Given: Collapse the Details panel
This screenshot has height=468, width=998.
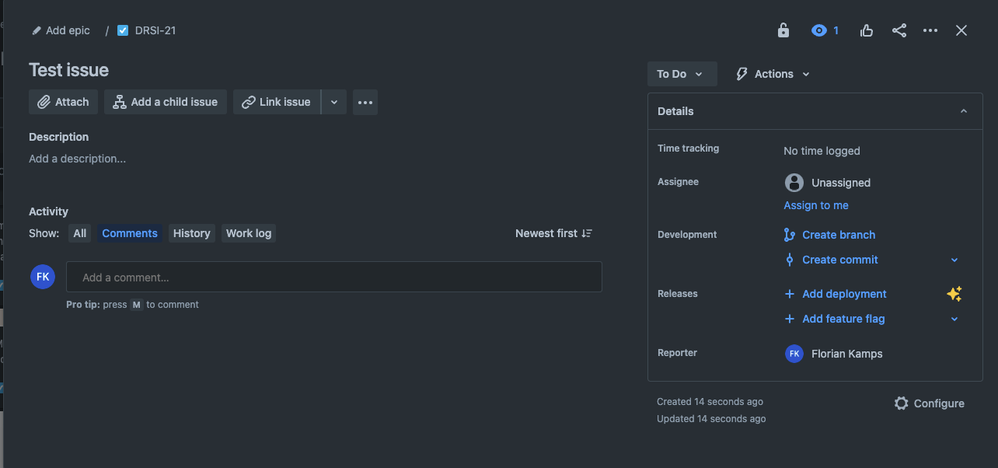Looking at the screenshot, I should point(964,111).
